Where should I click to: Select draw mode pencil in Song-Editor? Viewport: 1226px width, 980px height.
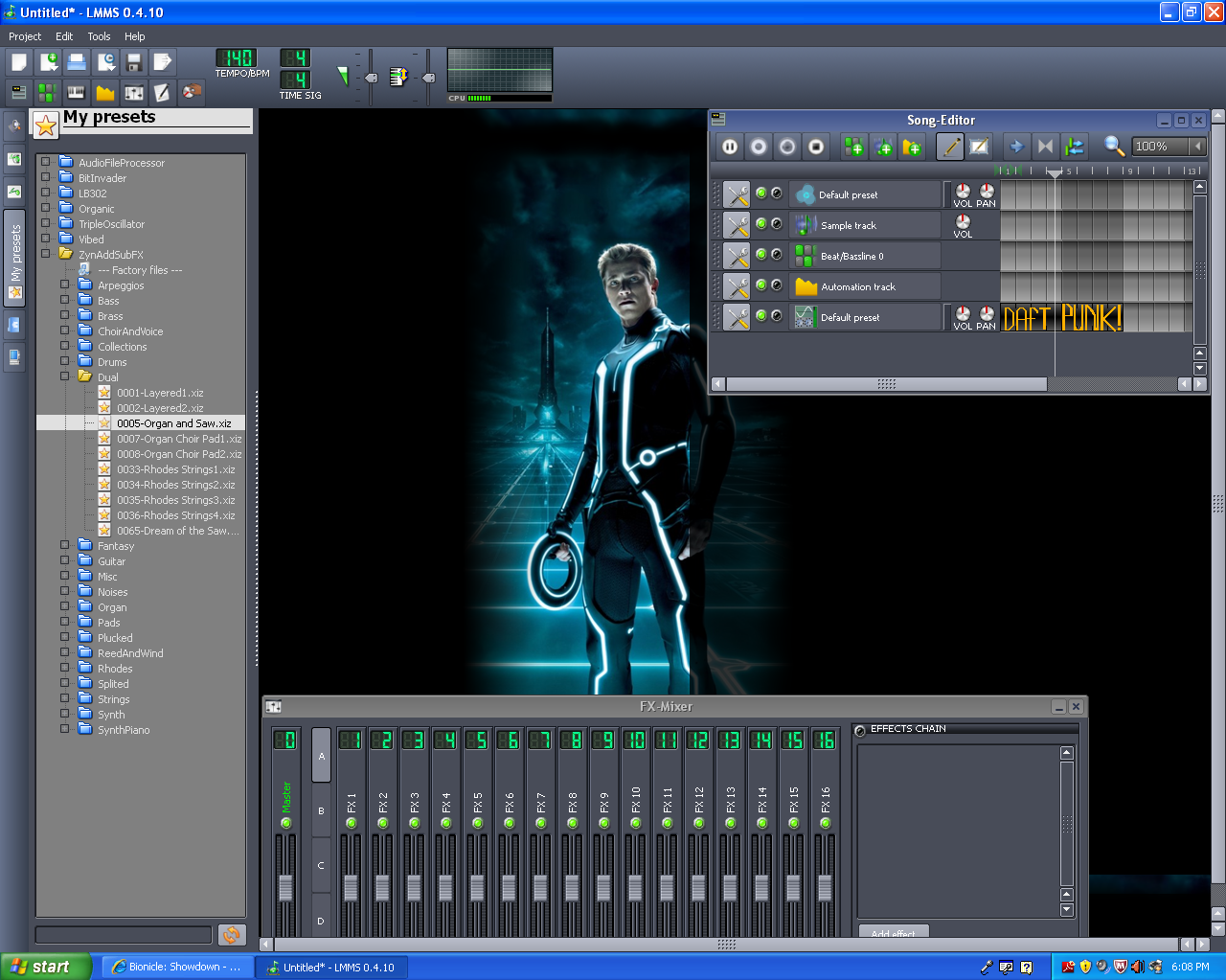949,147
